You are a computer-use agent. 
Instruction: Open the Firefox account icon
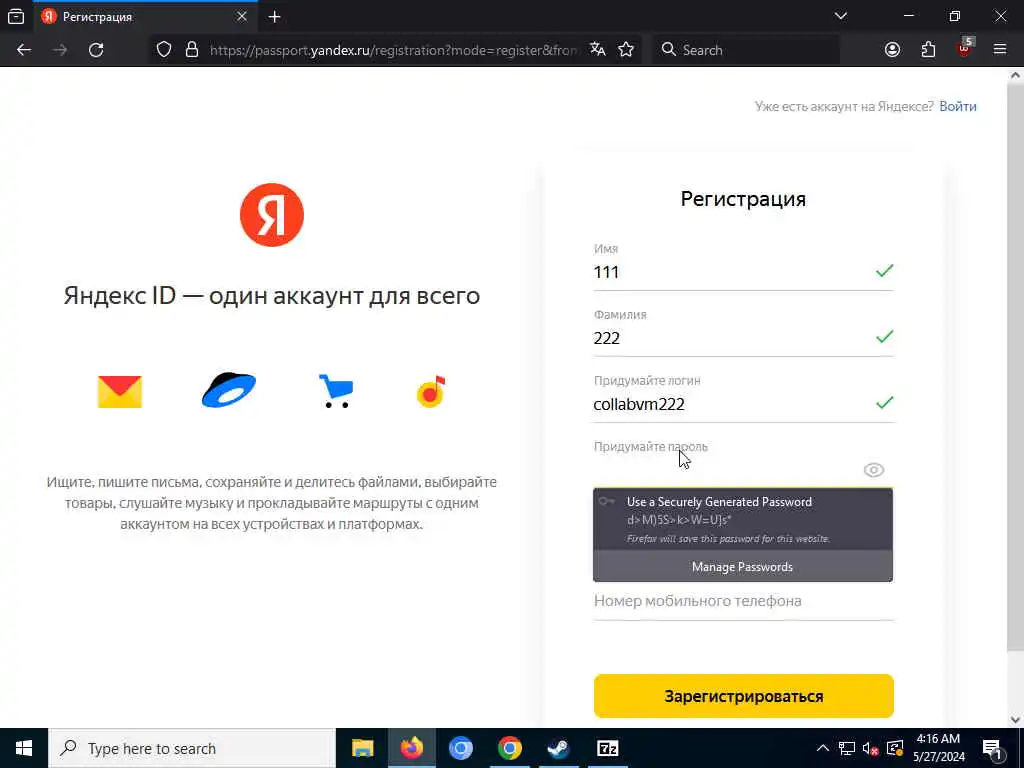click(x=892, y=50)
